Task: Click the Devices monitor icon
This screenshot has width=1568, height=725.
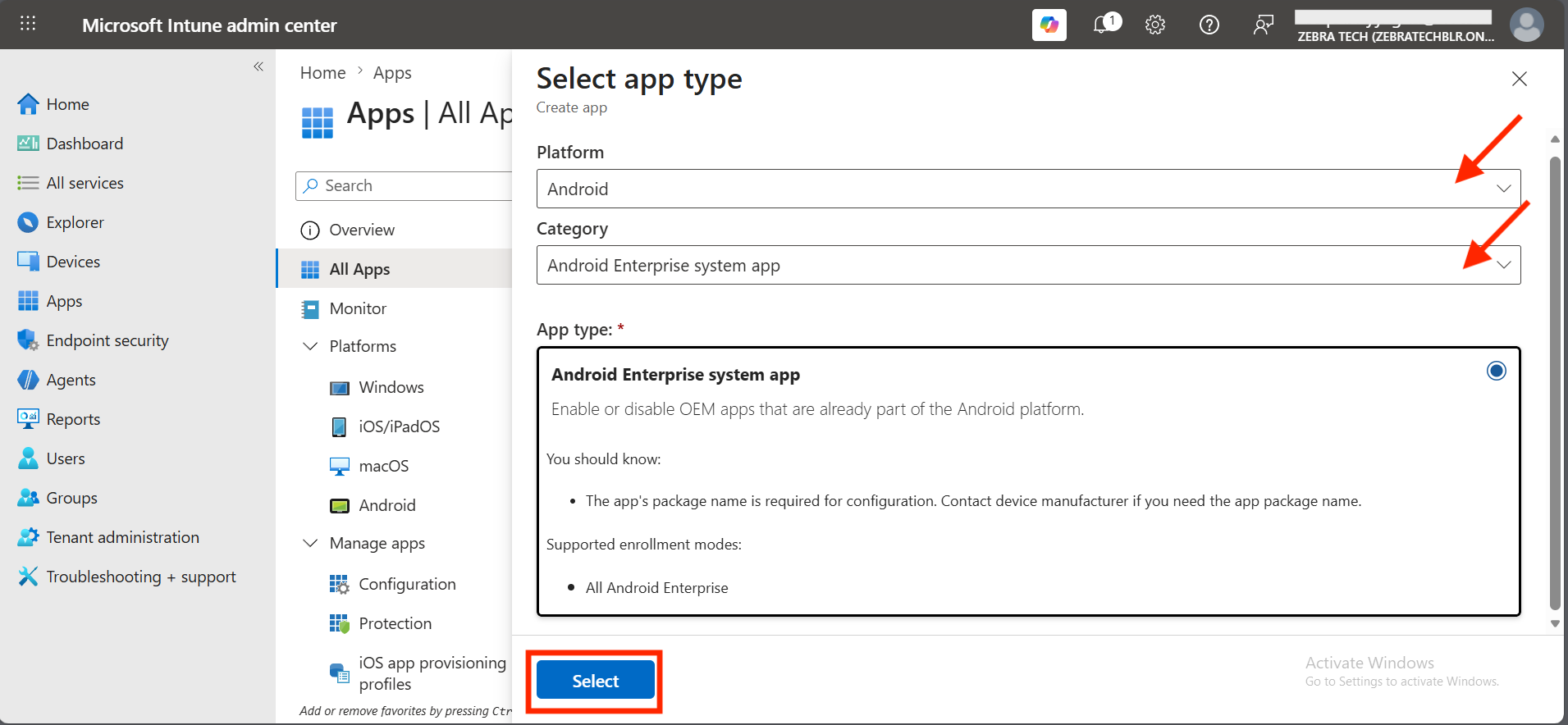Action: tap(28, 262)
